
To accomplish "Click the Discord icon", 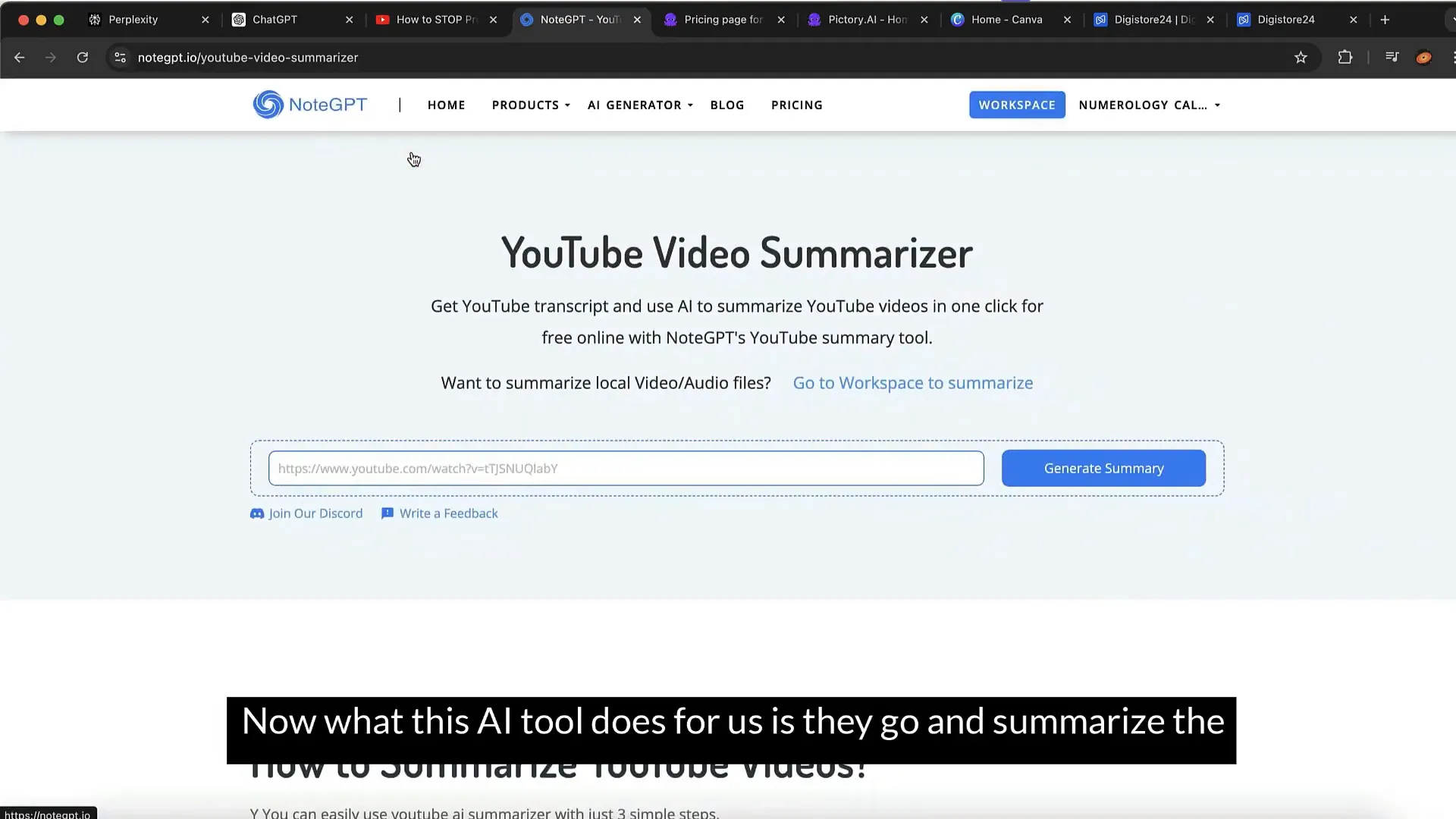I will point(257,513).
